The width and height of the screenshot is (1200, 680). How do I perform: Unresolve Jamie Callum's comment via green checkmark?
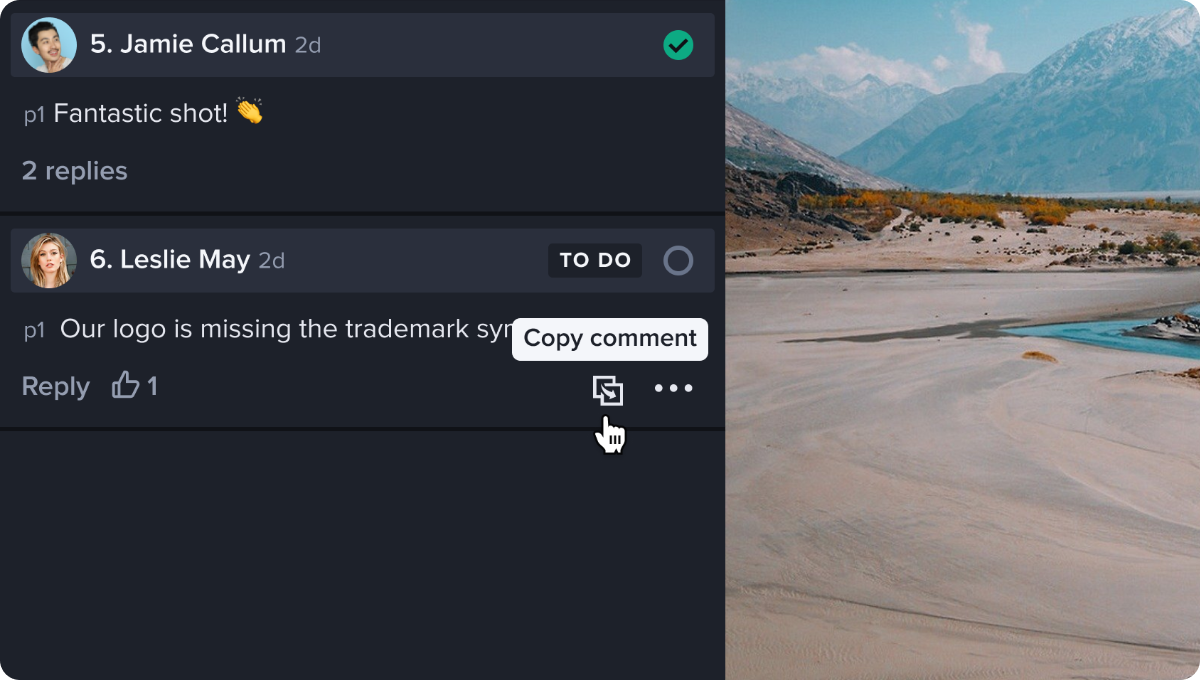click(678, 45)
